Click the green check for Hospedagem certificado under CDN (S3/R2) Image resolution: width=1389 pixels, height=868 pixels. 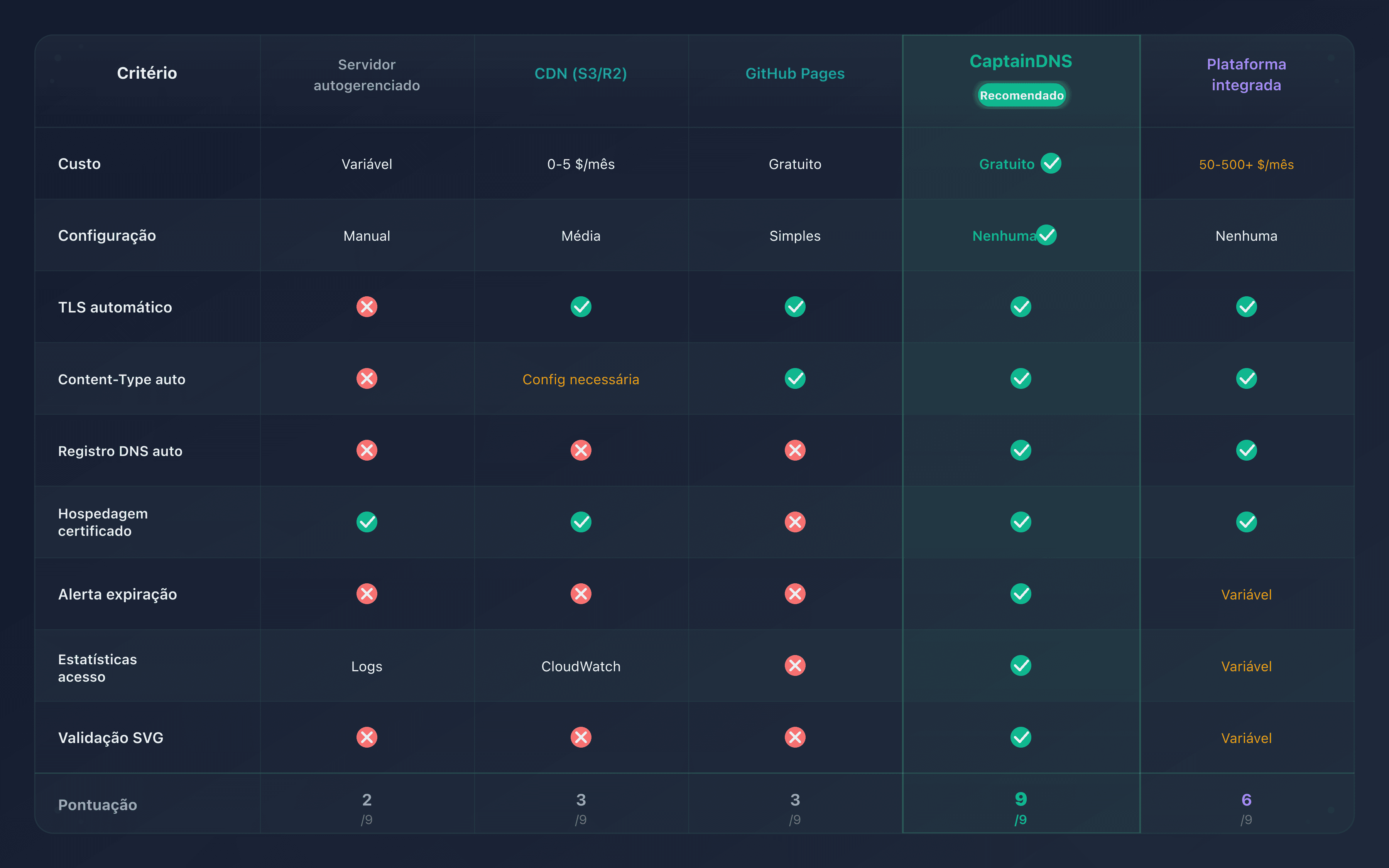click(x=581, y=522)
